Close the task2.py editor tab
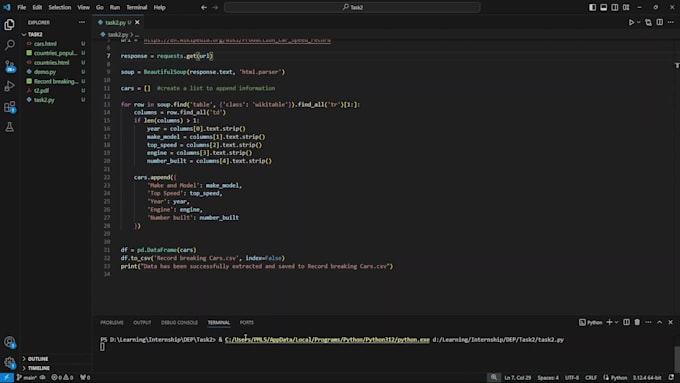Screen dimensions: 680x383 click(137, 23)
